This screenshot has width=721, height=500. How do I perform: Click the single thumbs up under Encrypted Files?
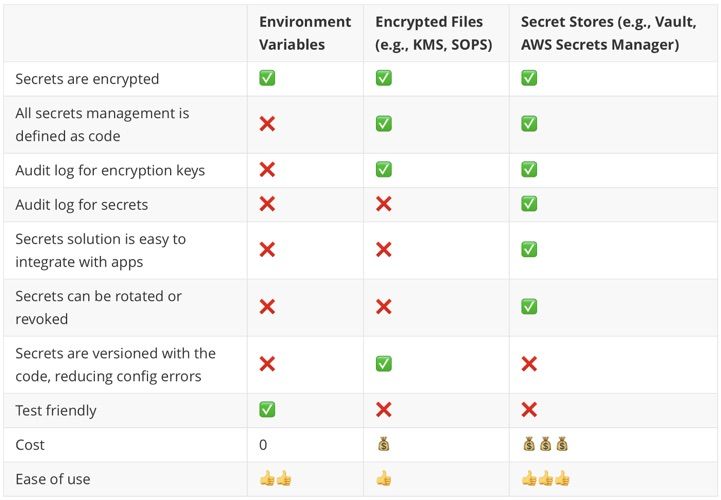tap(383, 478)
